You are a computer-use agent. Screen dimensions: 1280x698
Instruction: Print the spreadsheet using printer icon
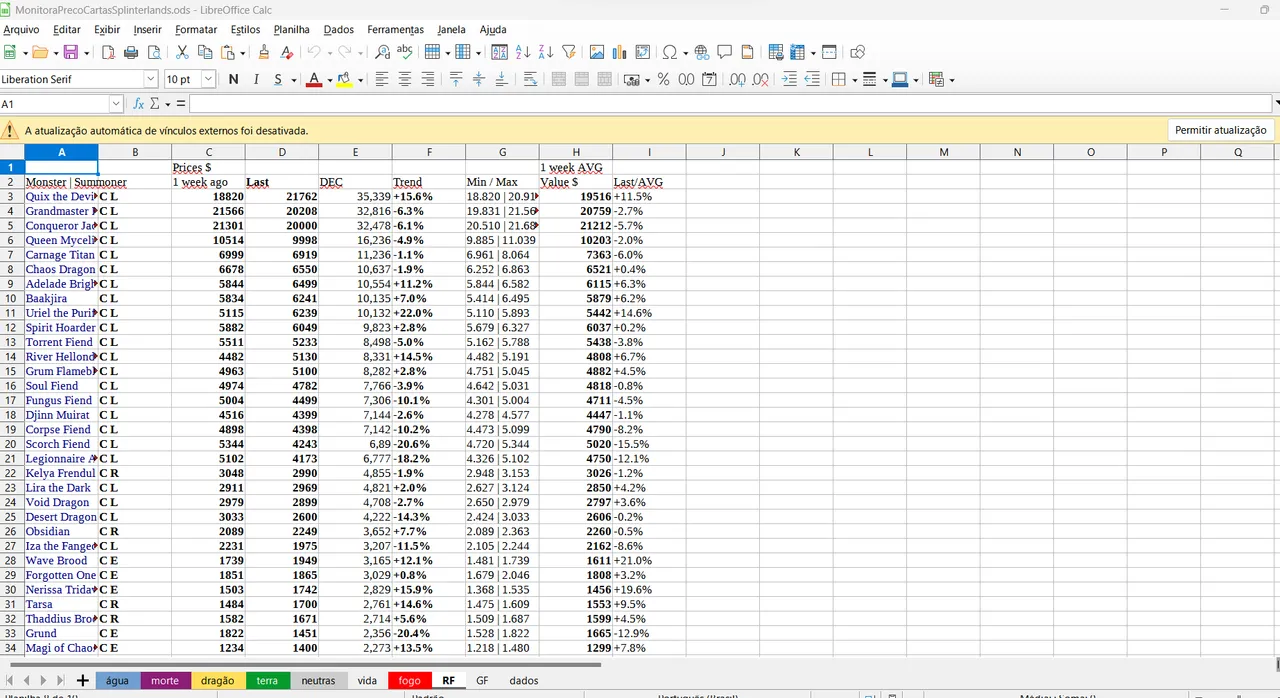click(131, 52)
